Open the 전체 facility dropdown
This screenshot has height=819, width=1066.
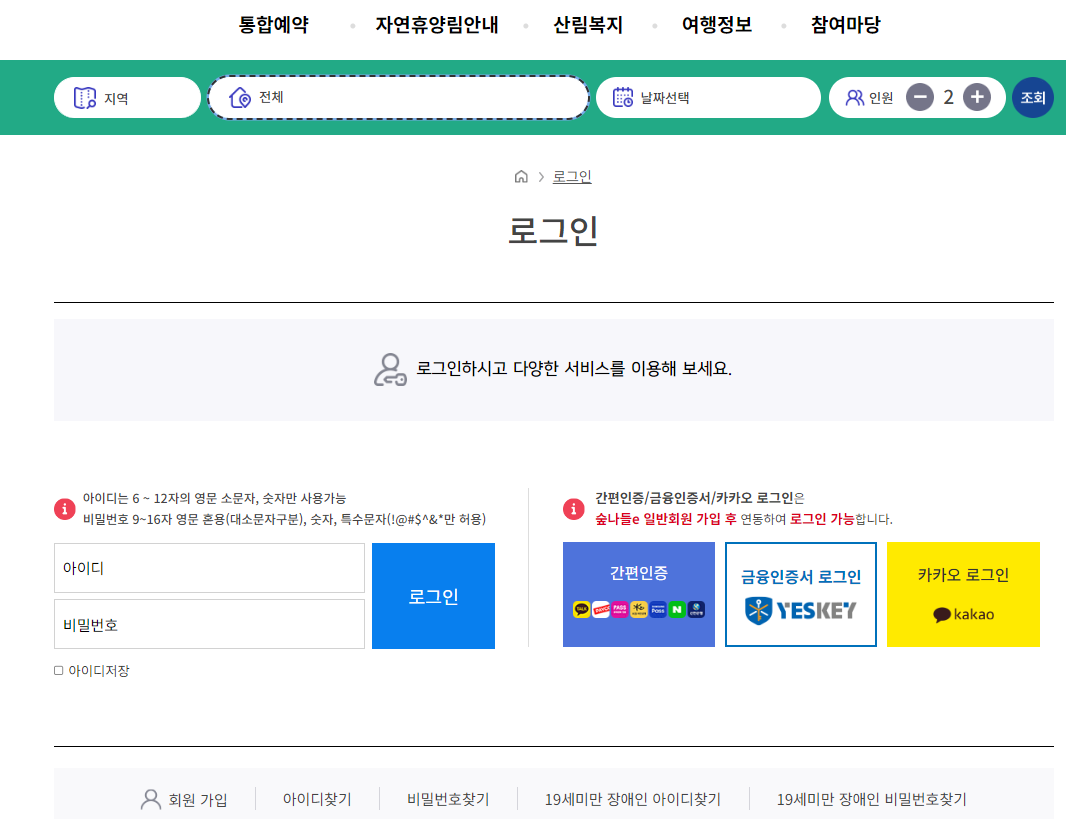tap(398, 97)
